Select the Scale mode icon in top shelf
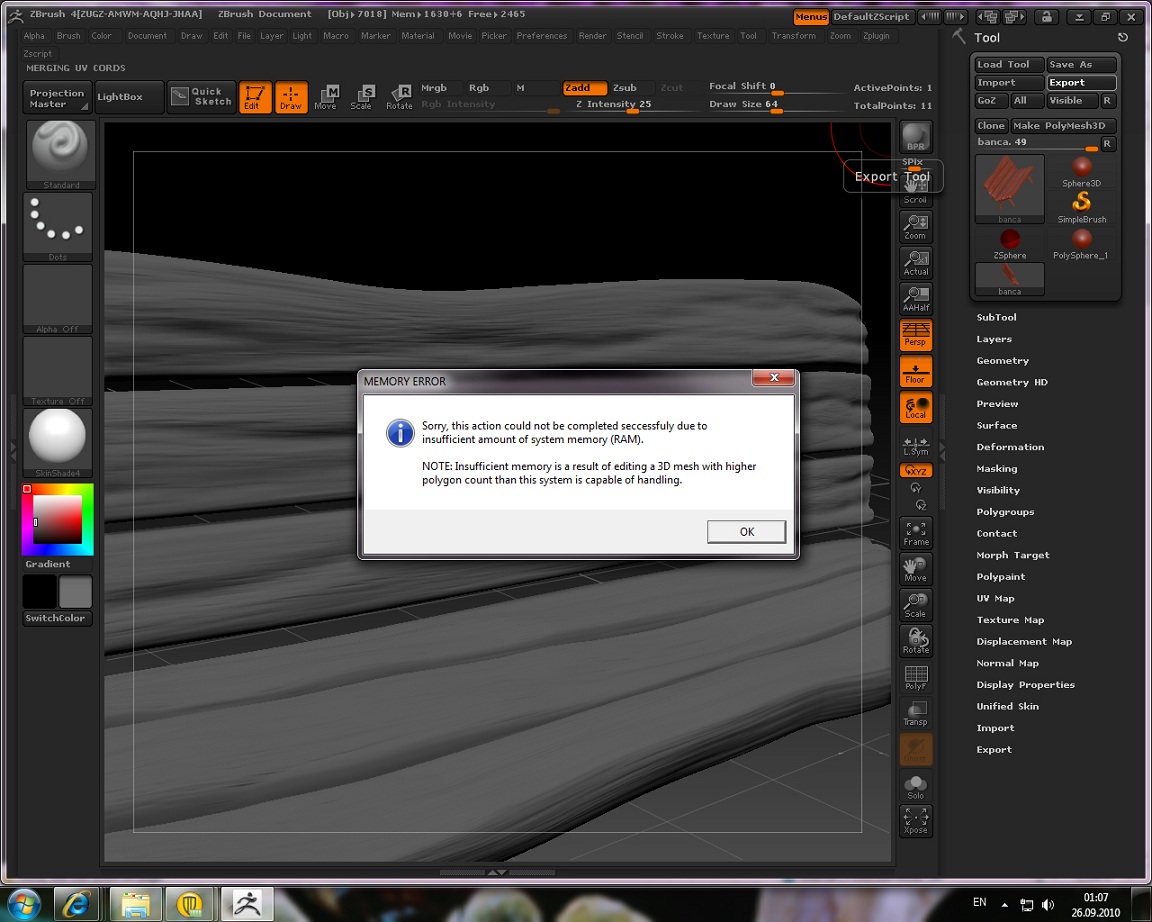Viewport: 1152px width, 922px height. point(361,97)
